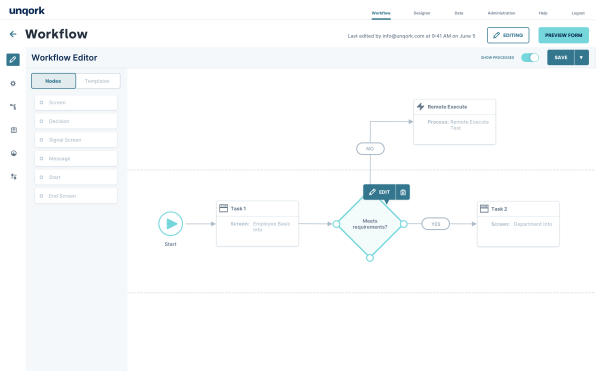596x371 pixels.
Task: Click the right connector circle of decision node
Action: 404,224
